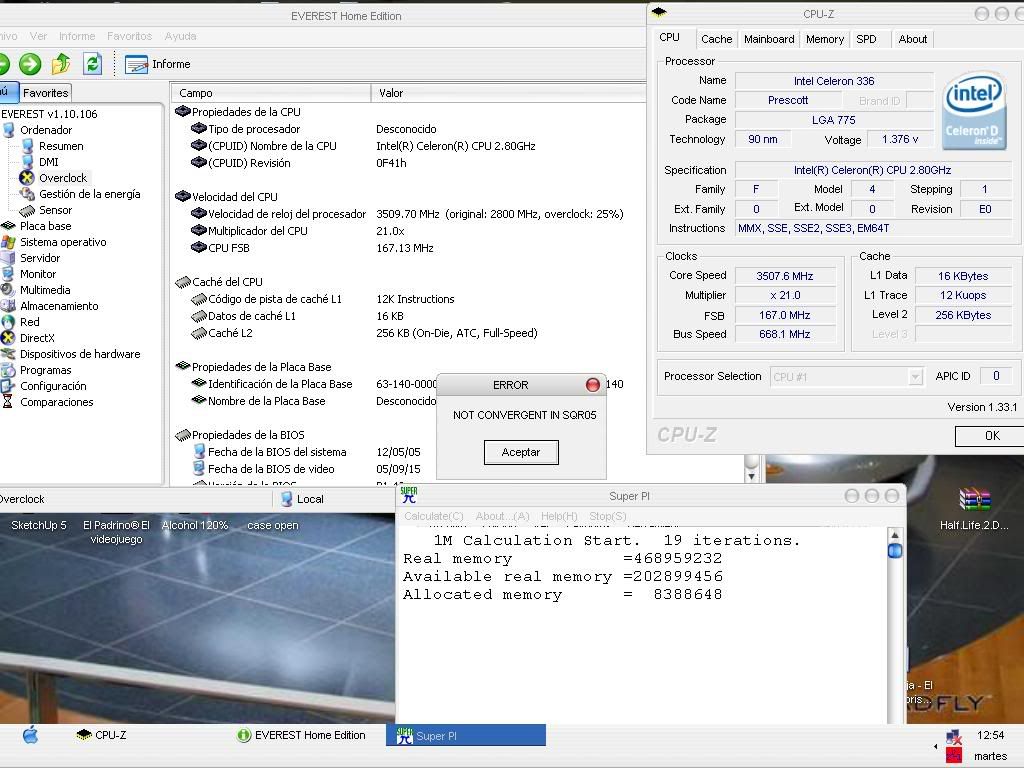Switch to the SPD tab in CPU-Z
This screenshot has width=1024, height=768.
coord(866,39)
